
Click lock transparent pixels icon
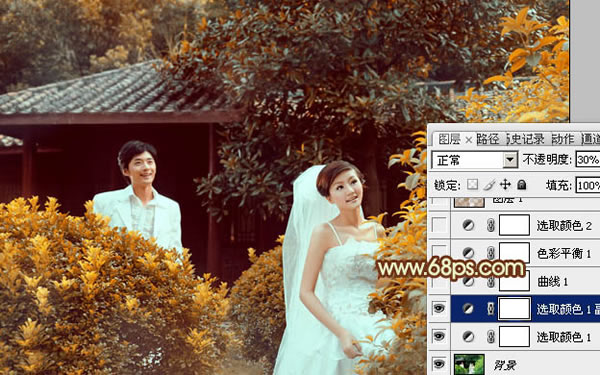coord(472,185)
